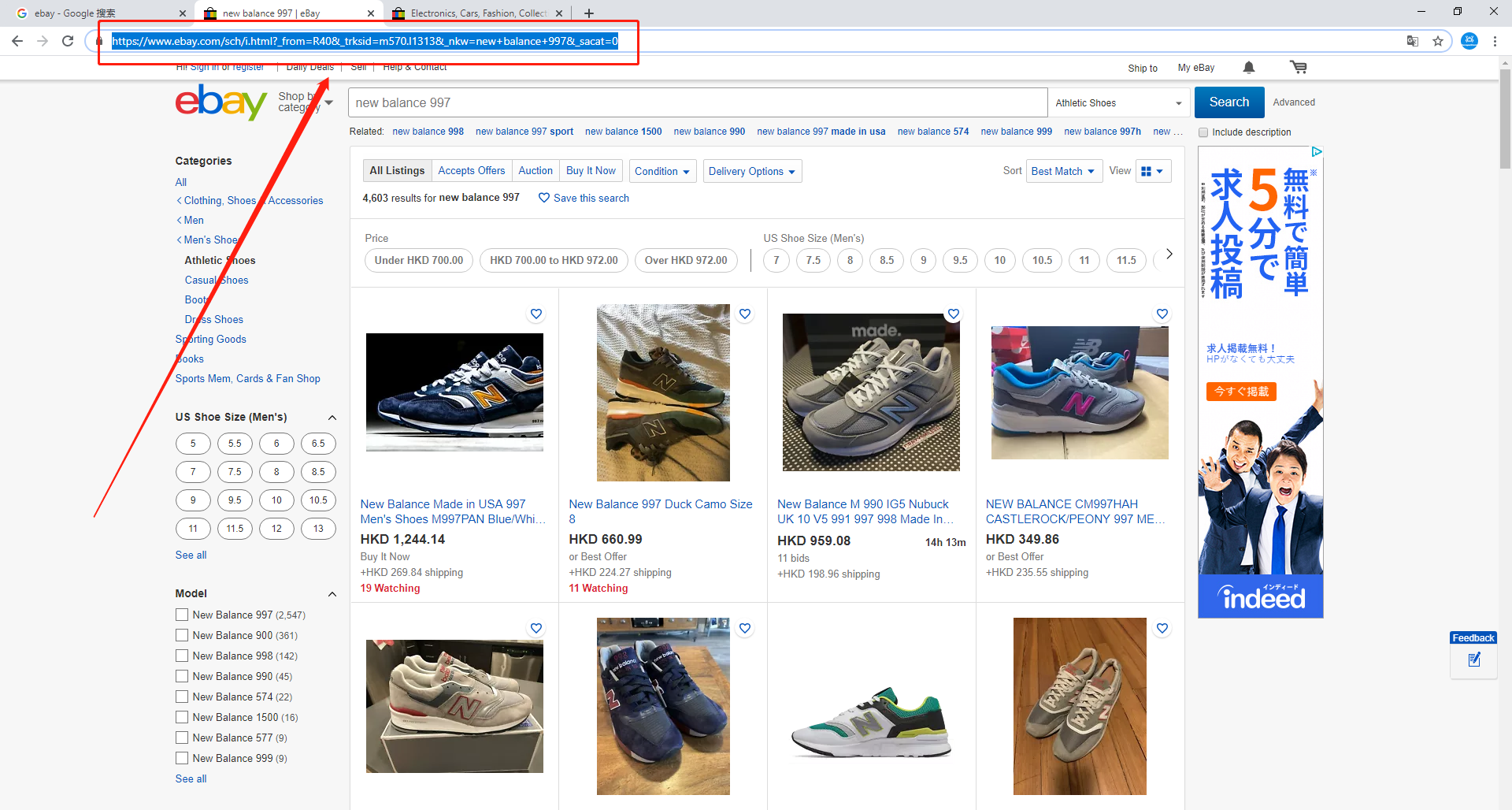Check the New Balance 999 model filter
The width and height of the screenshot is (1512, 810).
point(182,758)
